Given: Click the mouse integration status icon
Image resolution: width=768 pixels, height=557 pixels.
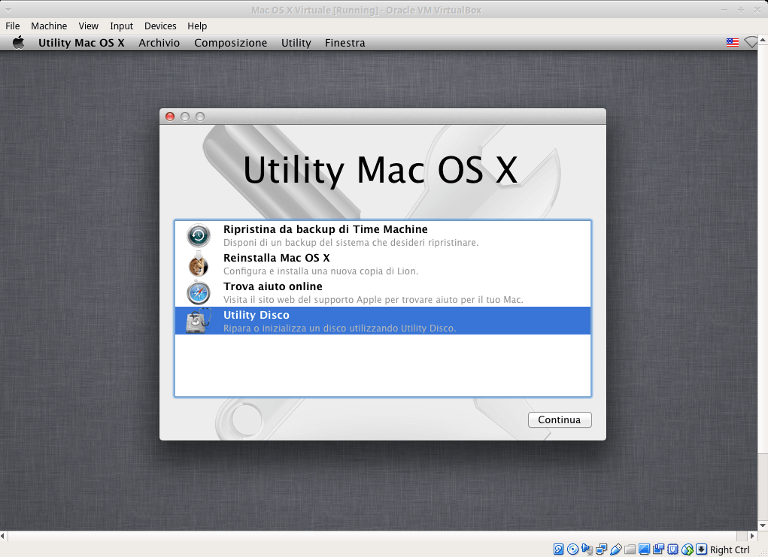Looking at the screenshot, I should tap(687, 549).
